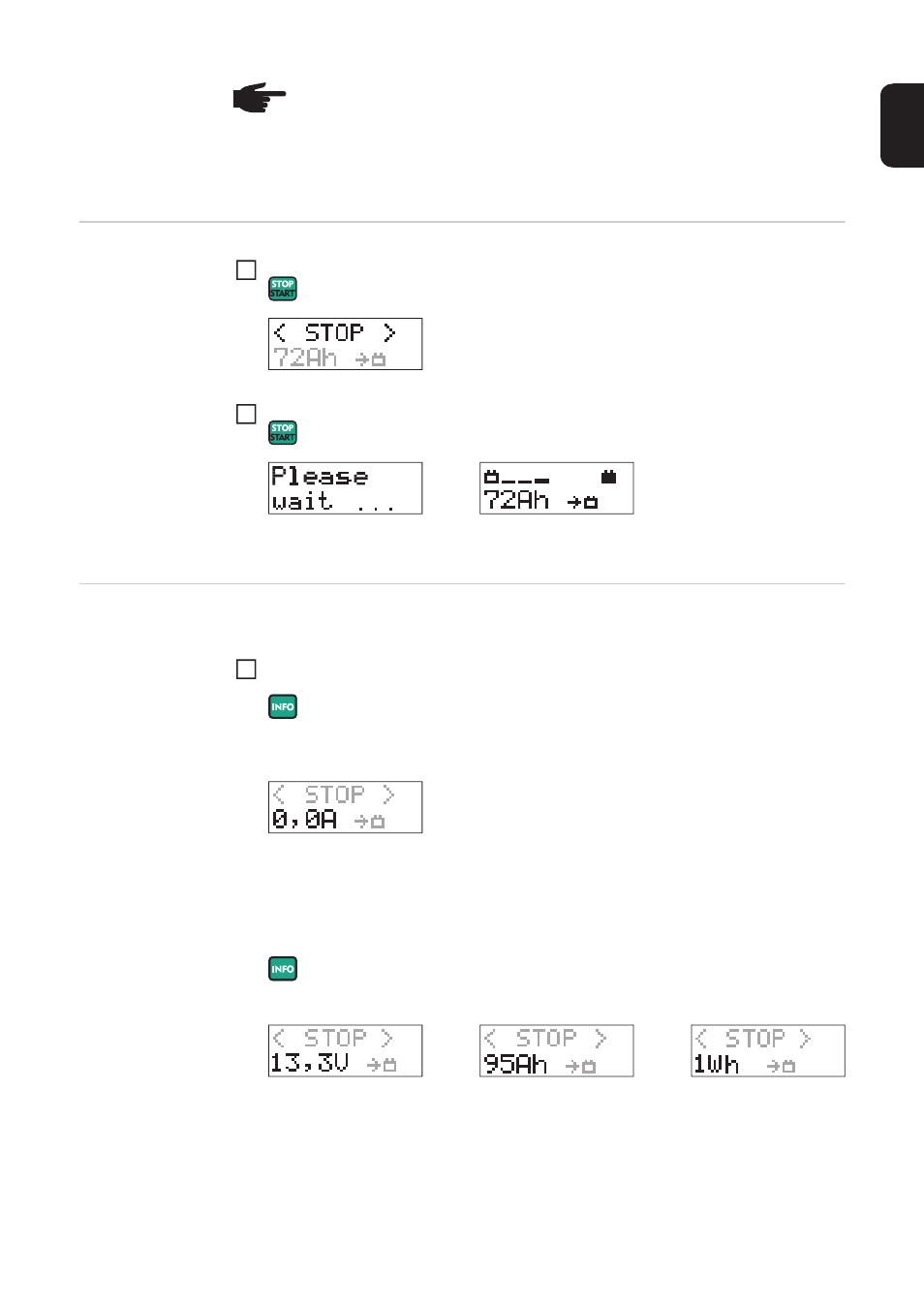Click the INFO icon above the 13,3V display
The image size is (924, 1308).
click(x=283, y=969)
